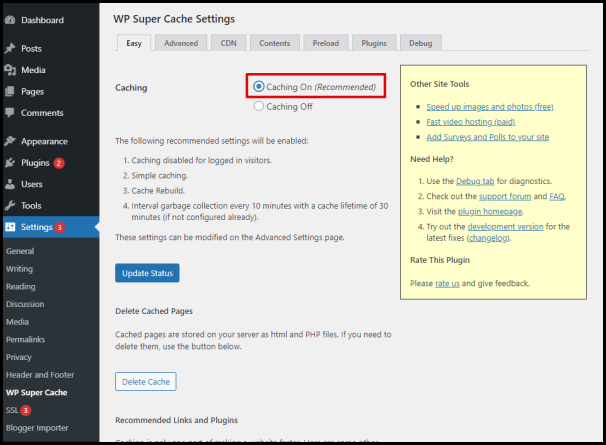Screen dimensions: 606x445
Task: Open Add Surveys and Polls link
Action: 487,137
